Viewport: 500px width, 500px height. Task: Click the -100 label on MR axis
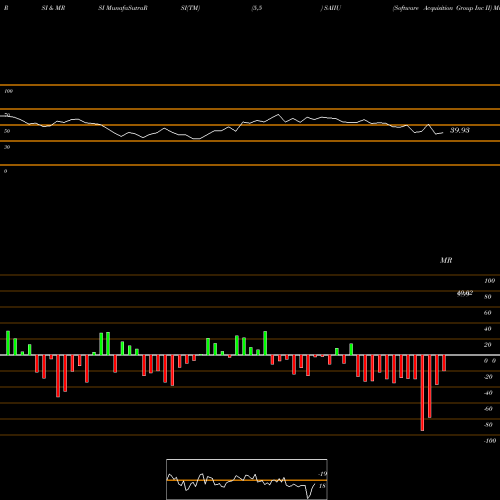490,441
